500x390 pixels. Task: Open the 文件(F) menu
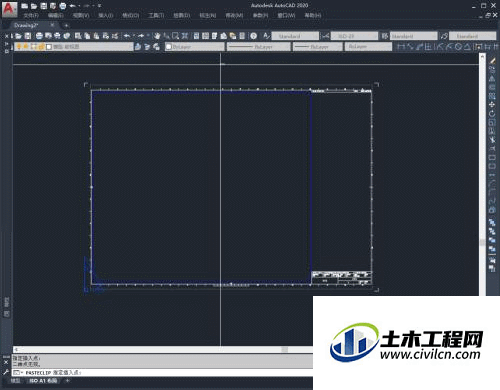[x=31, y=15]
